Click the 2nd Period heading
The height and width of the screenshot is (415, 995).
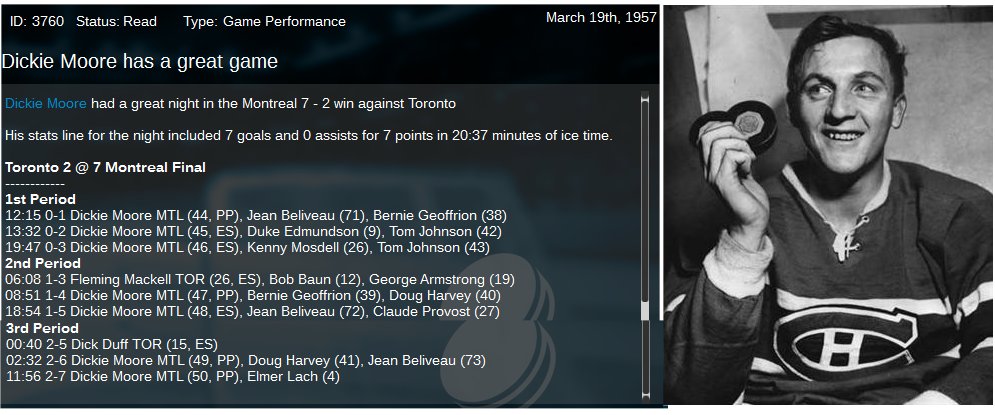42,263
